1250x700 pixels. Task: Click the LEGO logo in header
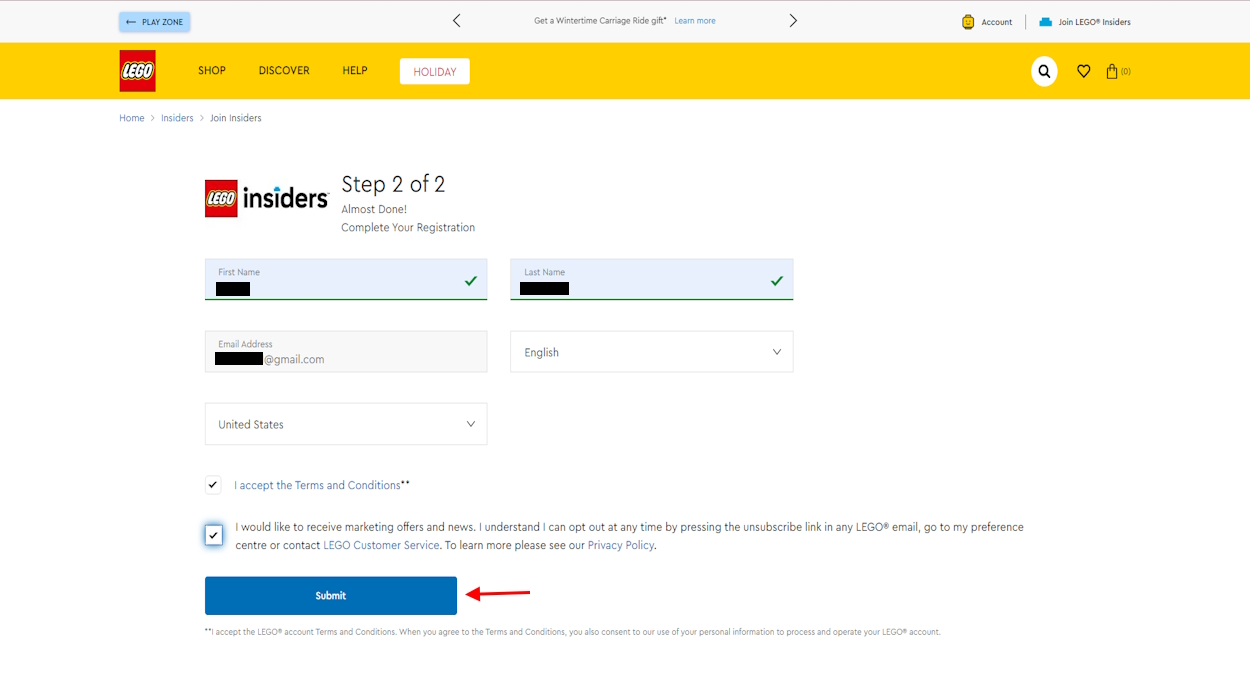click(137, 71)
